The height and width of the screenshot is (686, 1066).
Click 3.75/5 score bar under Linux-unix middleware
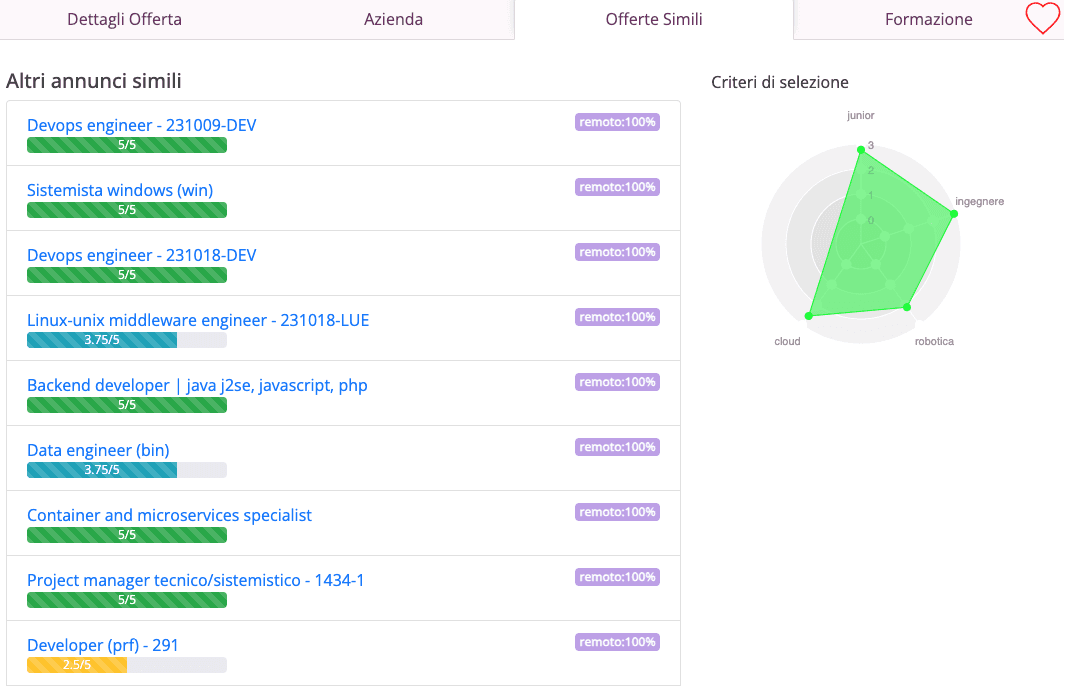point(126,340)
